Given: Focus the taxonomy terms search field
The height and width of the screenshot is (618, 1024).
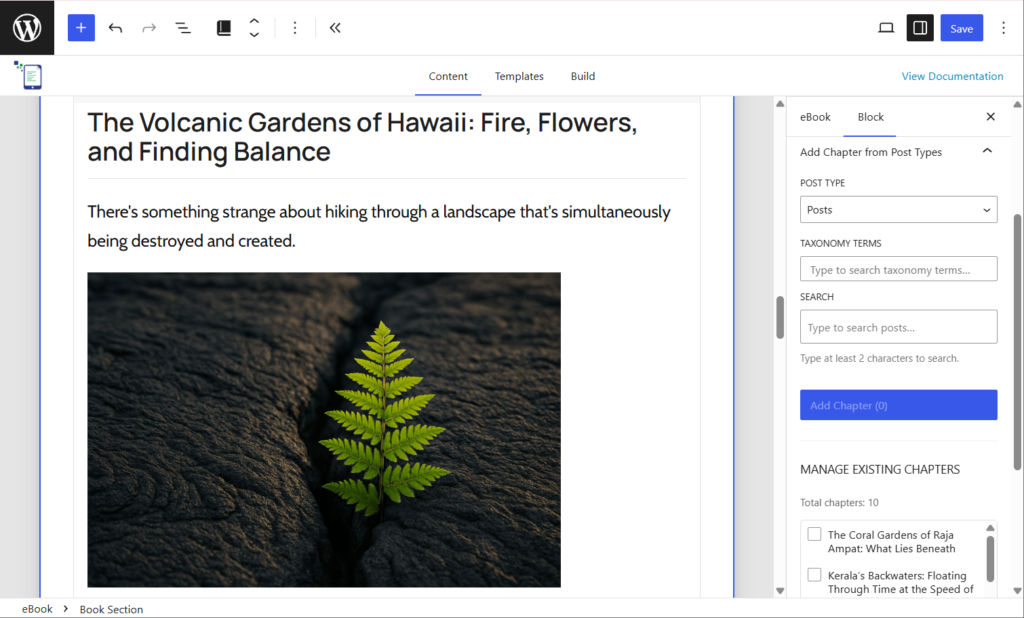Looking at the screenshot, I should tap(898, 269).
